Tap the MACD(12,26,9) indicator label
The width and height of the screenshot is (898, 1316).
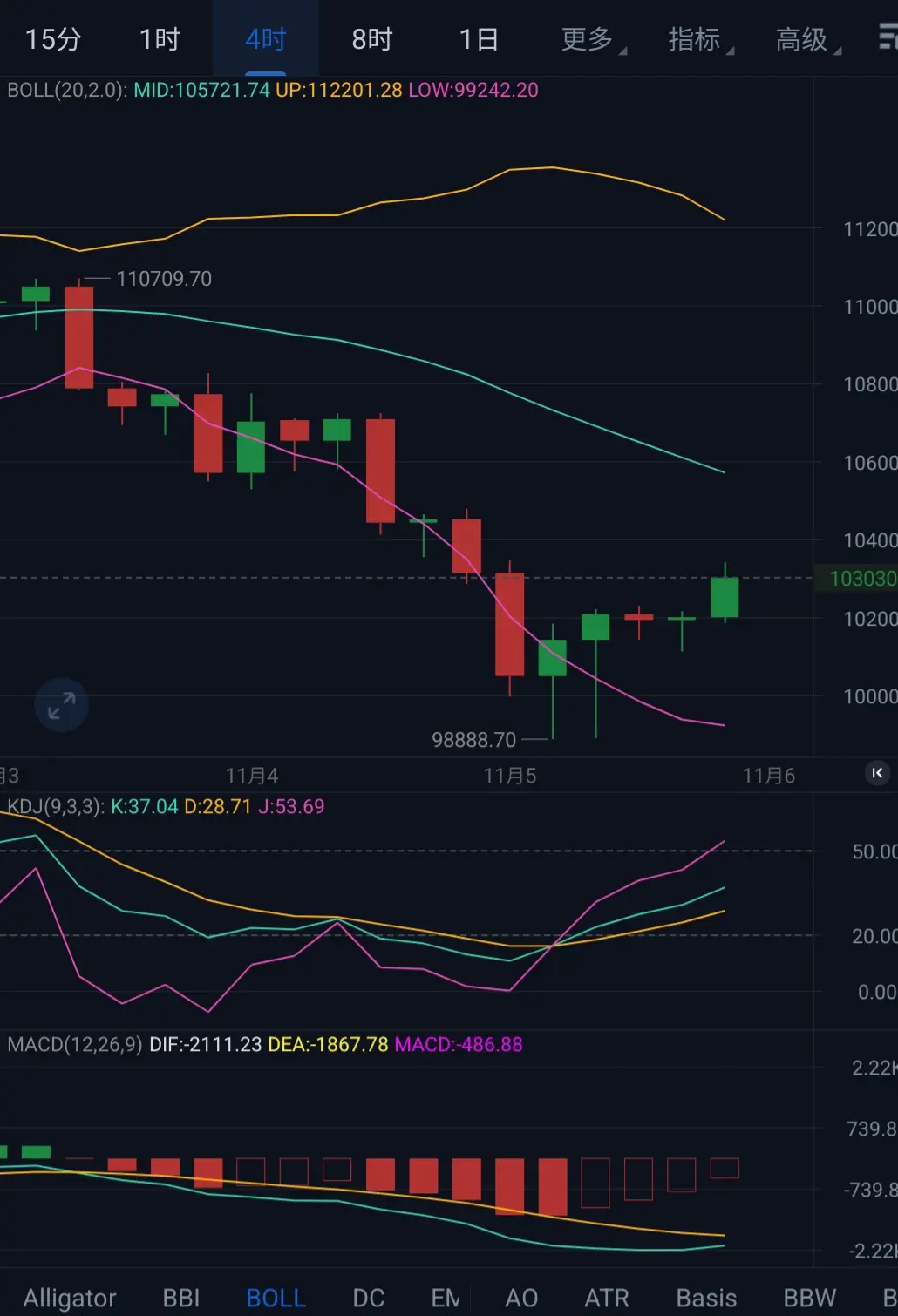coord(75,1044)
